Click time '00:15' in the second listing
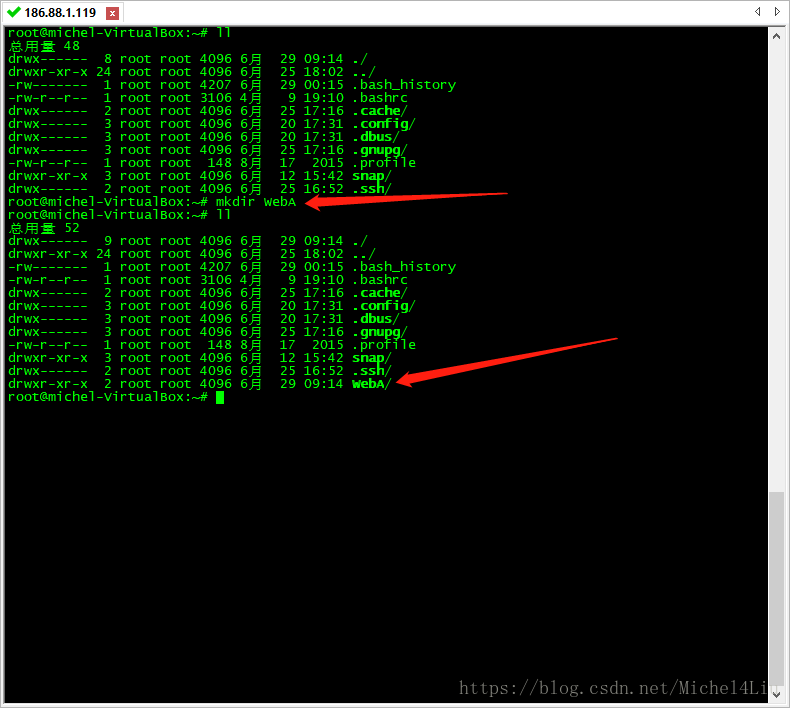The height and width of the screenshot is (708, 790). pyautogui.click(x=323, y=267)
